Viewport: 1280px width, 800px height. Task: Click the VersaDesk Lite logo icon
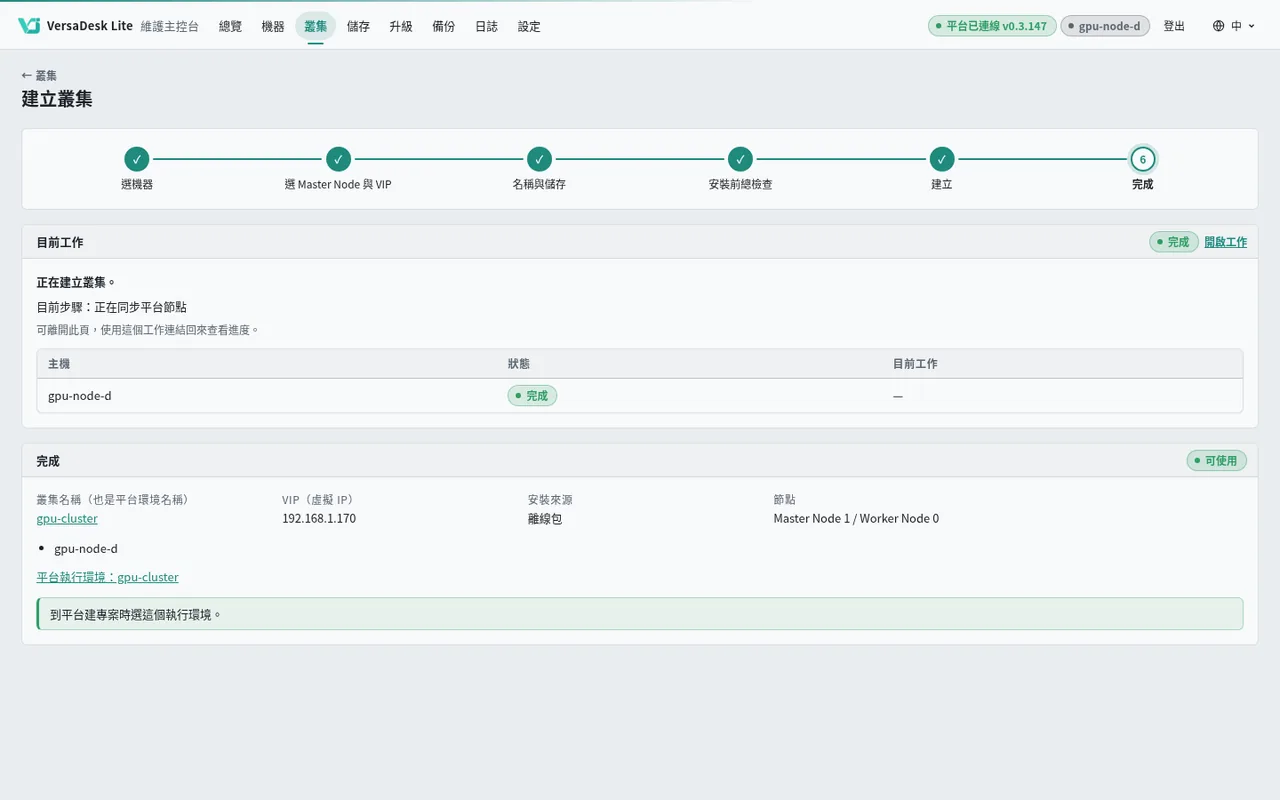pos(29,26)
